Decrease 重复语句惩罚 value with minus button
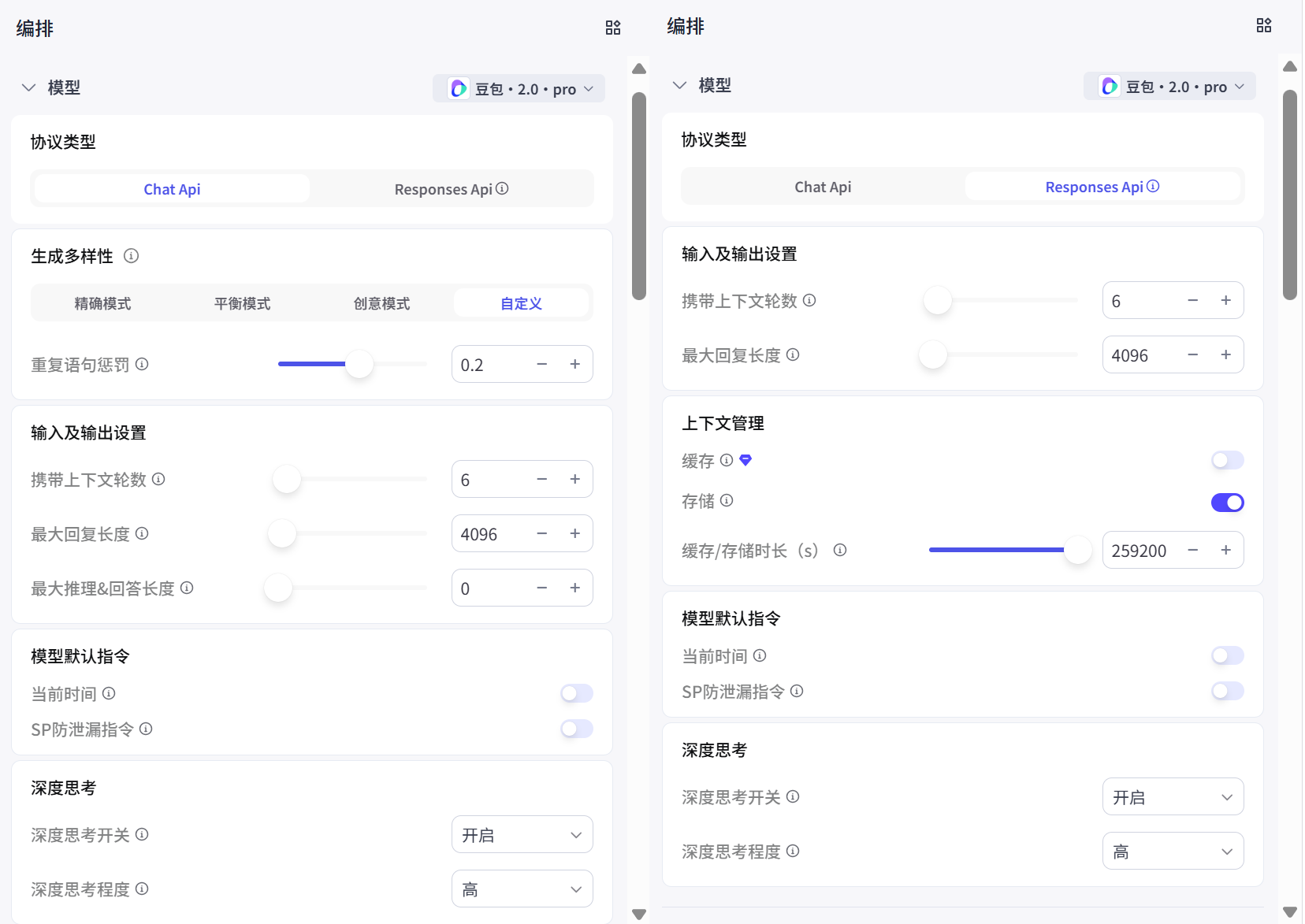This screenshot has width=1305, height=924. 542,364
